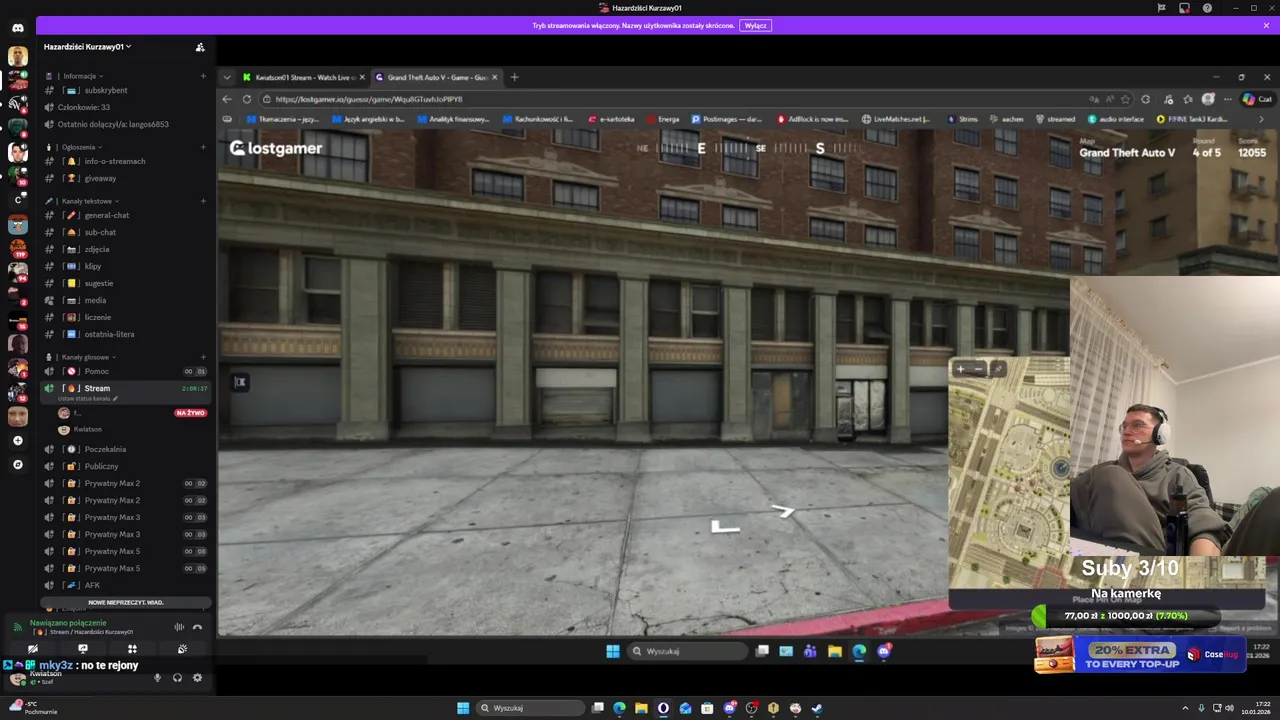Disconnect from voice with the hang-up icon
1280x720 pixels.
[197, 627]
